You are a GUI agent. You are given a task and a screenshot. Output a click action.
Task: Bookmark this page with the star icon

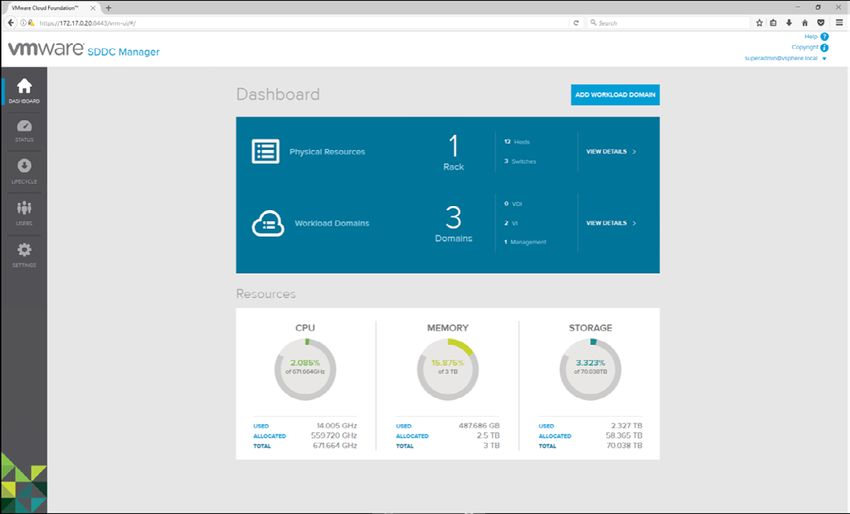coord(759,23)
